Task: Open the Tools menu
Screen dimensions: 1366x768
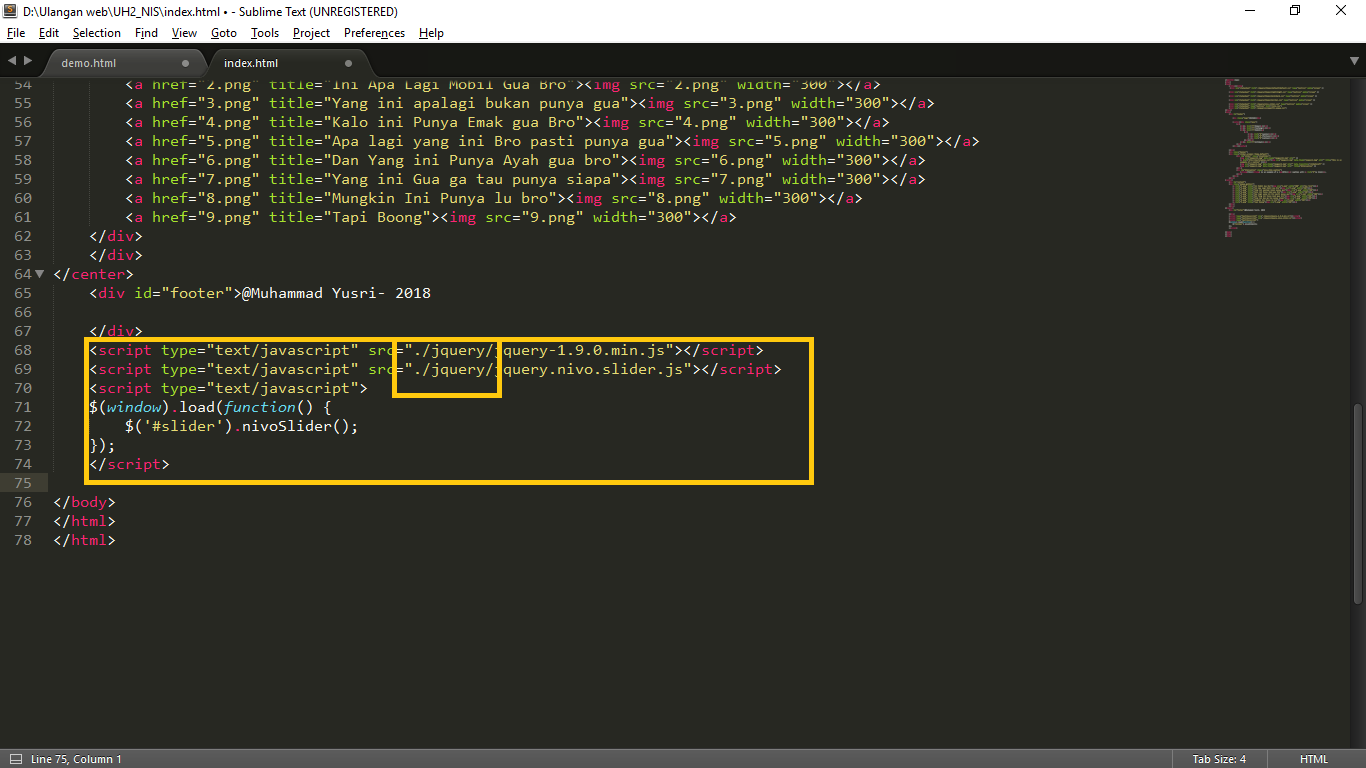Action: [265, 33]
